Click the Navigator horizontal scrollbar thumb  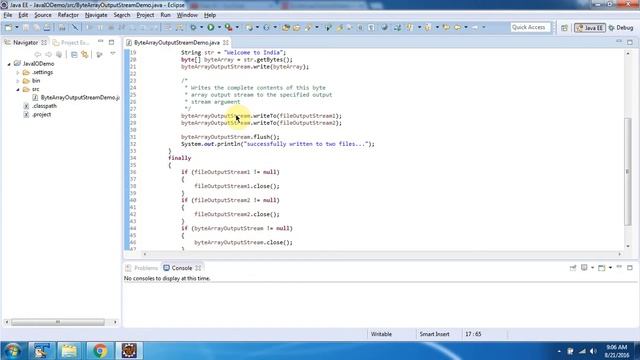pyautogui.click(x=58, y=322)
